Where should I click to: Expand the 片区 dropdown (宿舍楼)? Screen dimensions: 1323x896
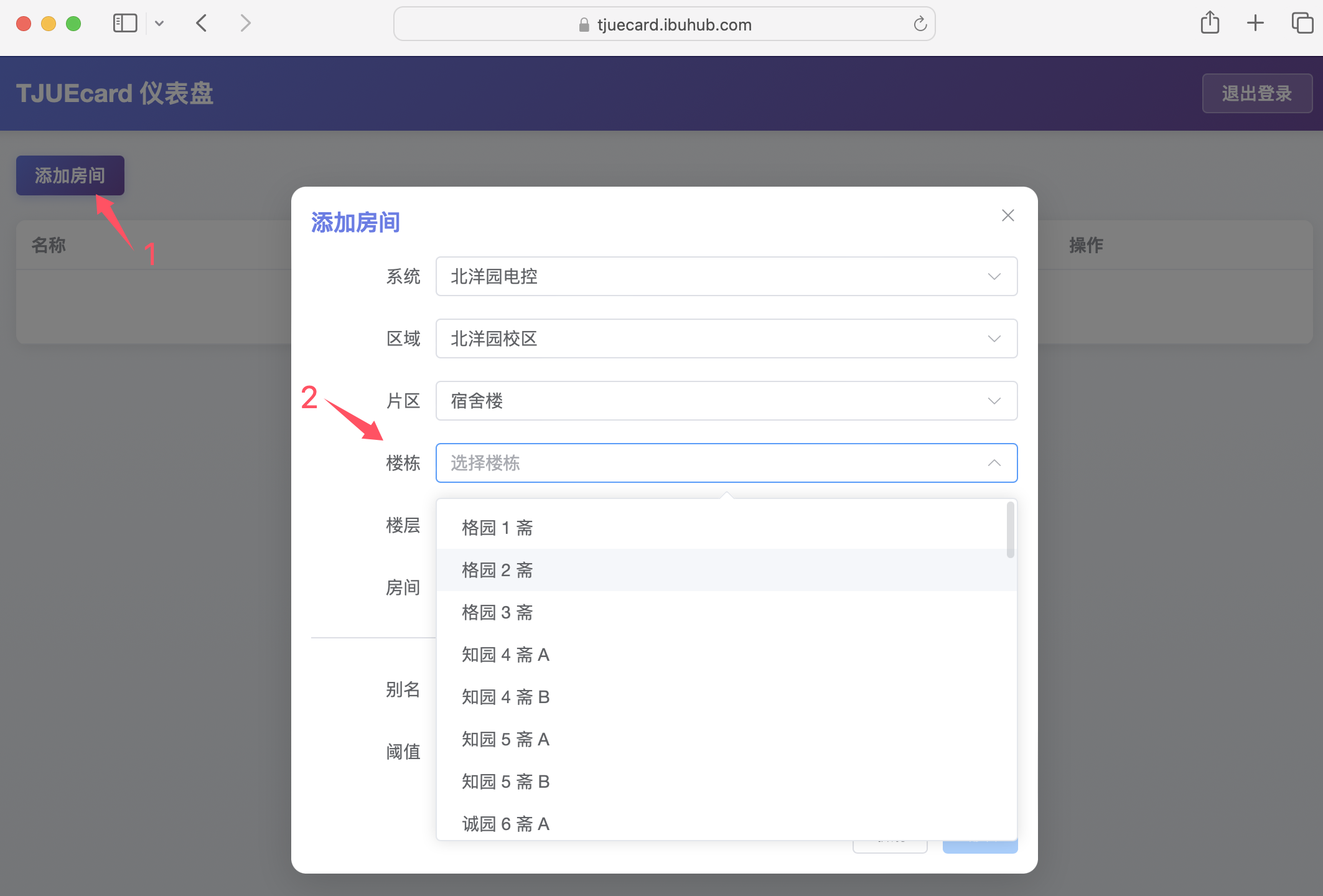tap(726, 401)
